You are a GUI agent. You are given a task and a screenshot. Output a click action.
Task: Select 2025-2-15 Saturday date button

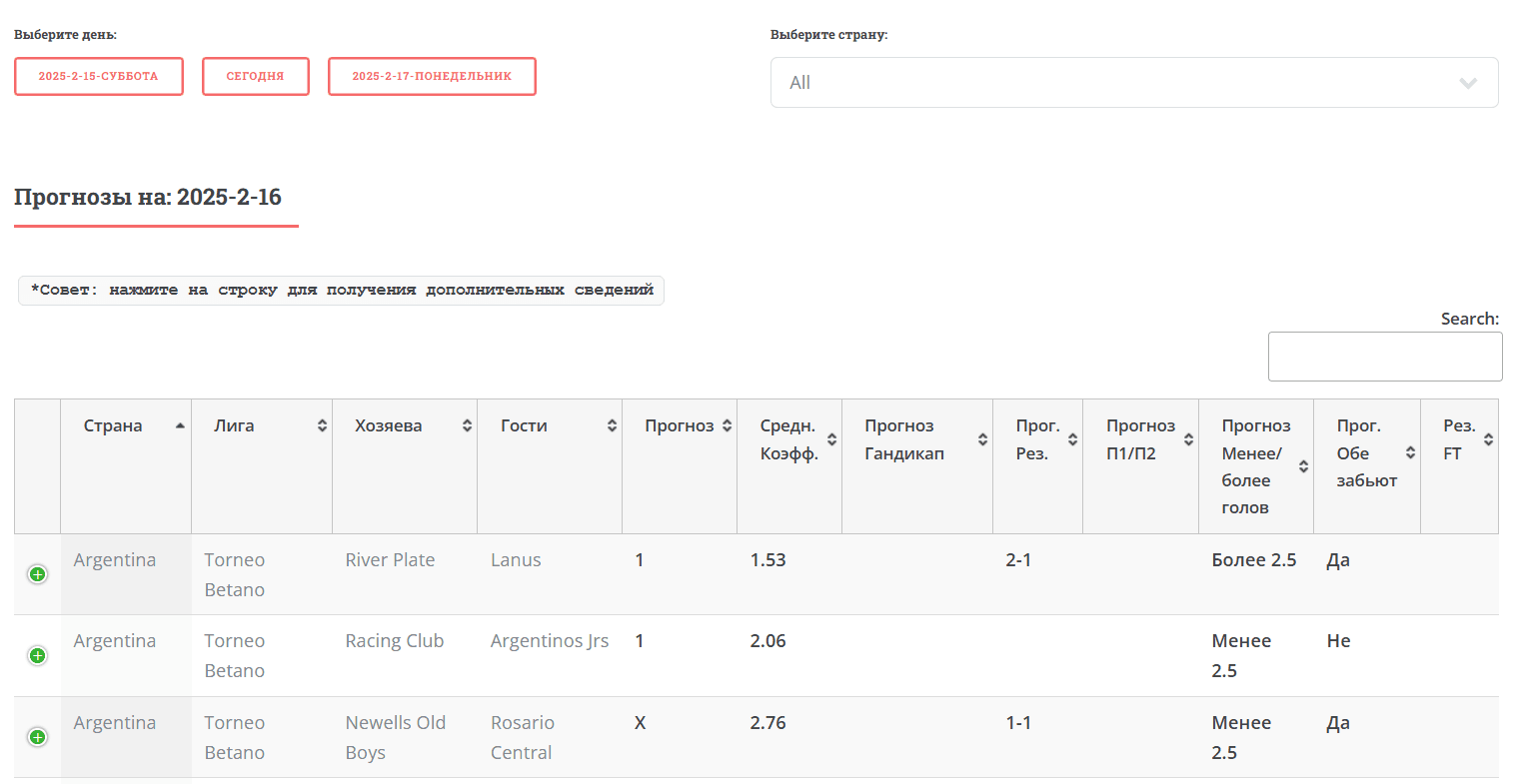(x=99, y=76)
